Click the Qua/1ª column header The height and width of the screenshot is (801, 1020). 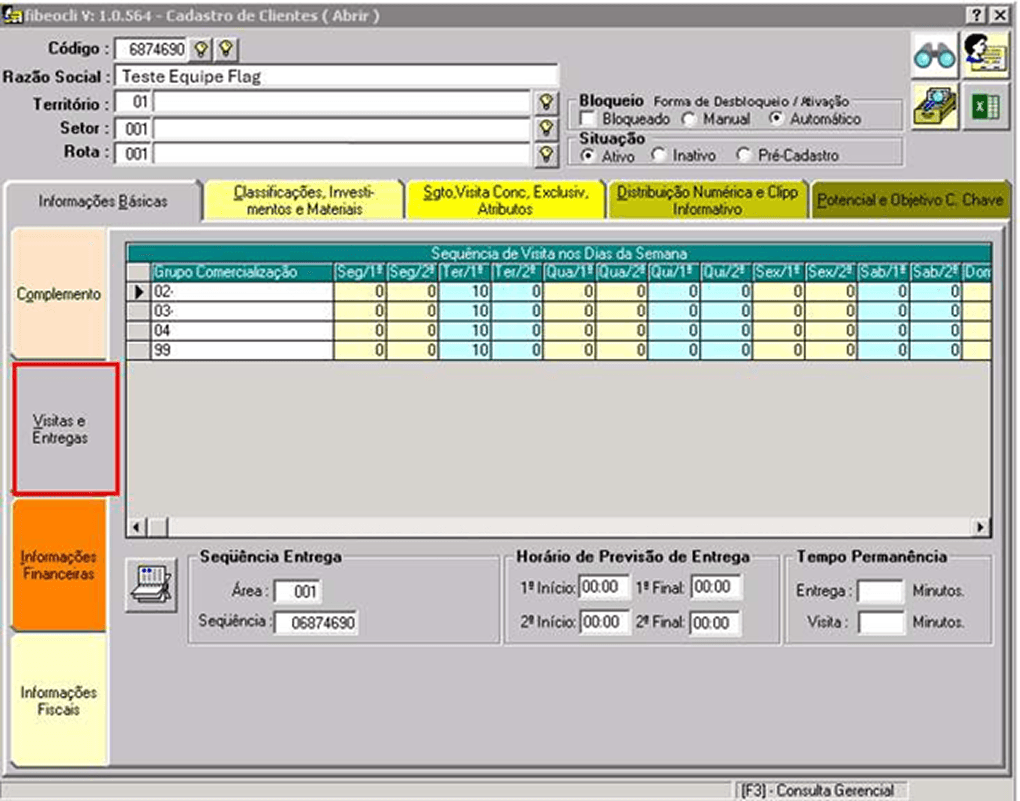click(569, 272)
